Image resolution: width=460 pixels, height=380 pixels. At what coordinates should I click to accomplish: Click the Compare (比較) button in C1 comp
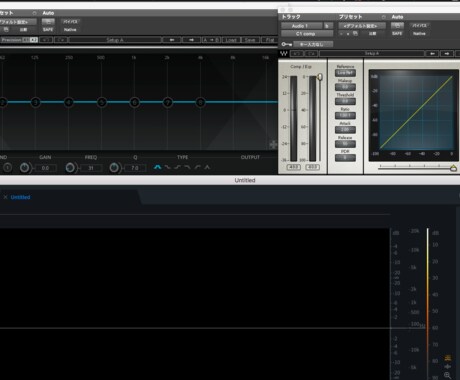pos(373,34)
